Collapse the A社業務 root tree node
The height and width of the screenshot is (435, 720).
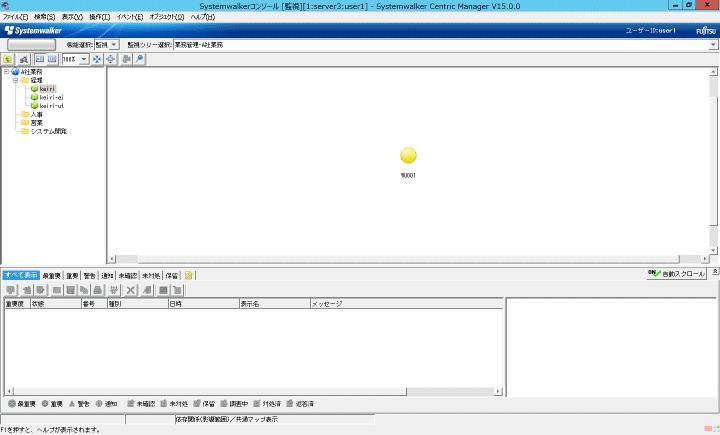point(6,72)
